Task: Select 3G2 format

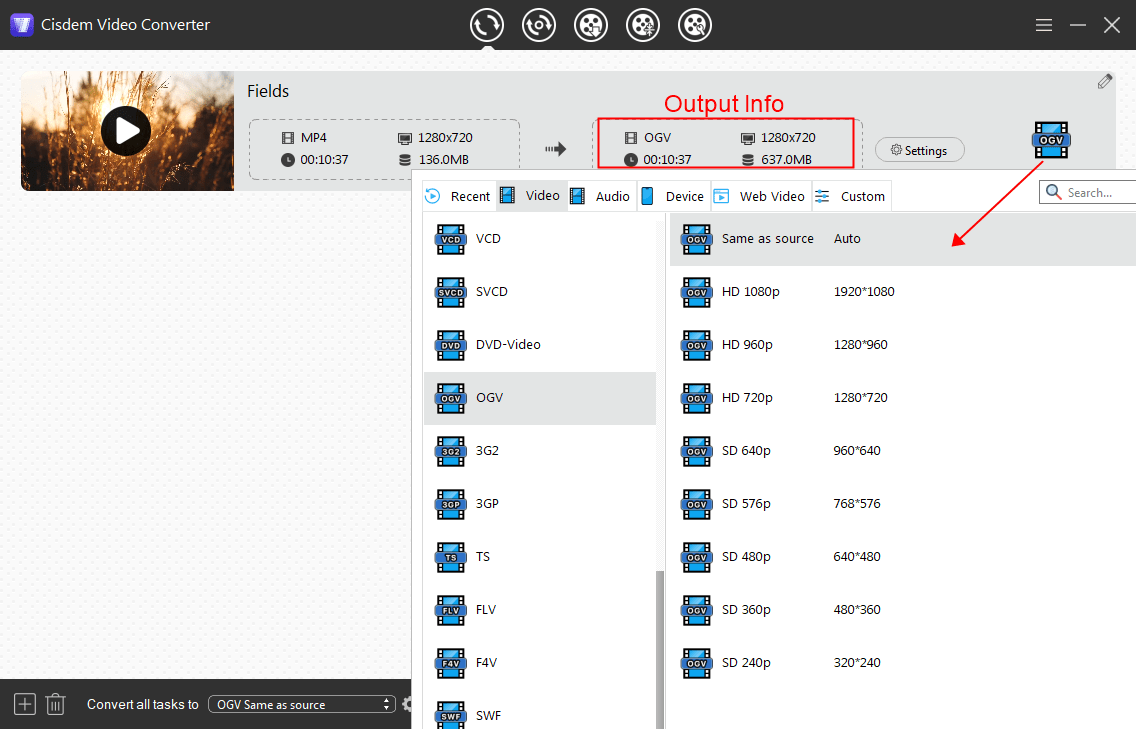Action: pyautogui.click(x=540, y=451)
